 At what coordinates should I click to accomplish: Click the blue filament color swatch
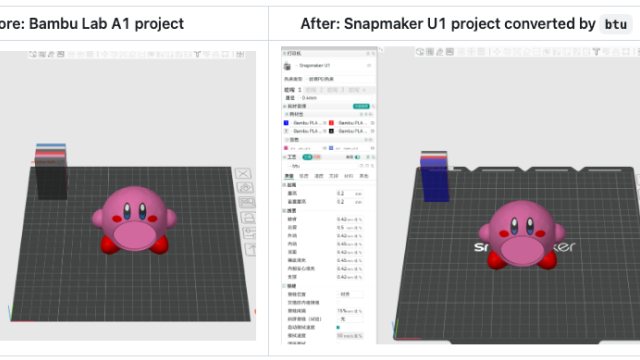(286, 123)
